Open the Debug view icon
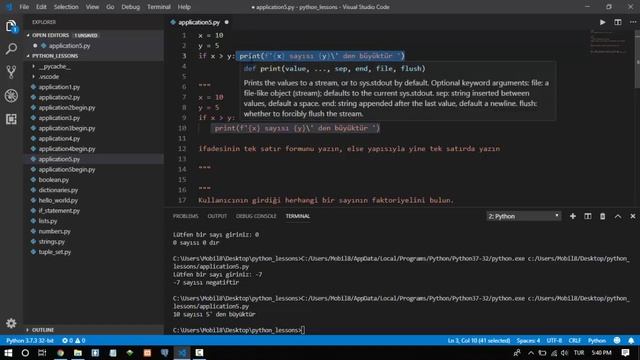The width and height of the screenshot is (640, 360). pos(11,96)
